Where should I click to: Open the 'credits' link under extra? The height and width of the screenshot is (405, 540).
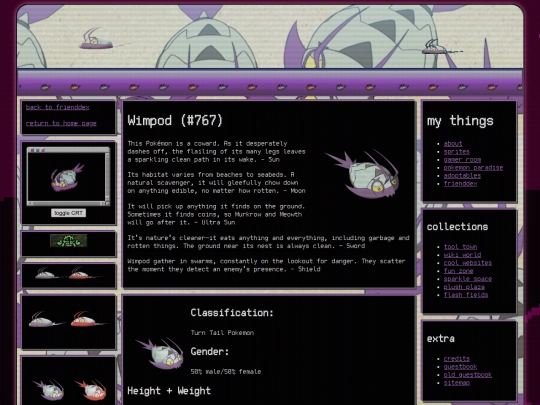pyautogui.click(x=456, y=359)
